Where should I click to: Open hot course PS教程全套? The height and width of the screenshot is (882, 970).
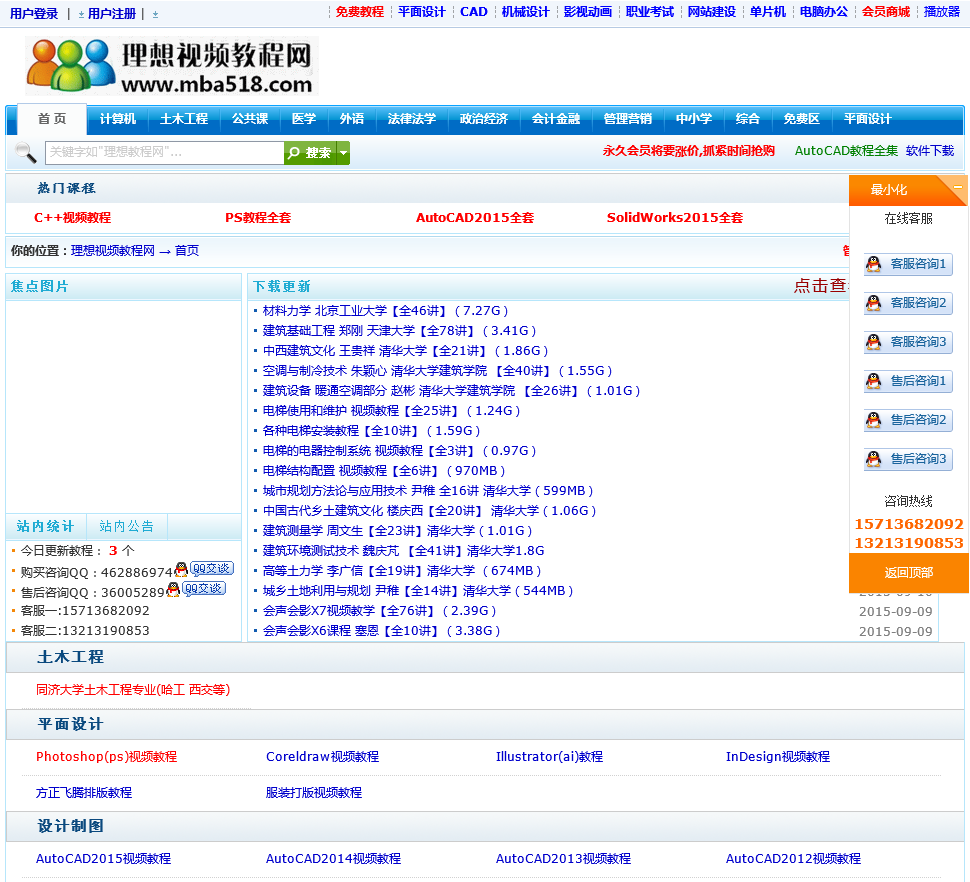258,218
